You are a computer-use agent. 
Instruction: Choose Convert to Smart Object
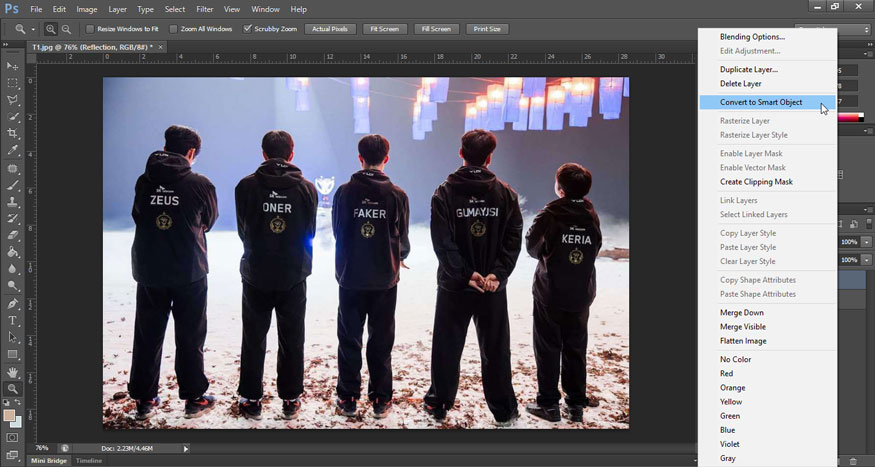pyautogui.click(x=761, y=102)
